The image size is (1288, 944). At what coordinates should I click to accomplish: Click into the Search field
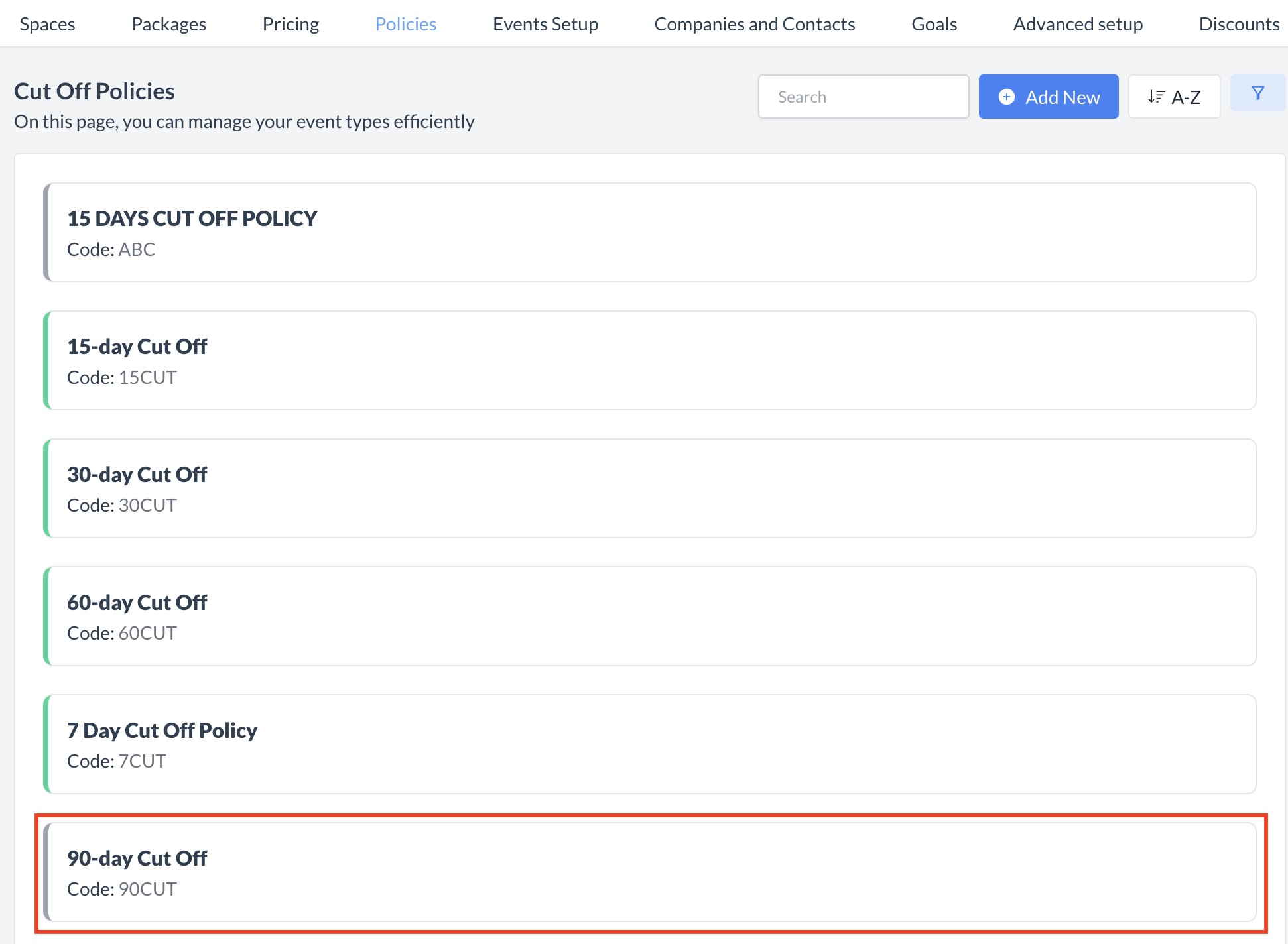[x=863, y=96]
